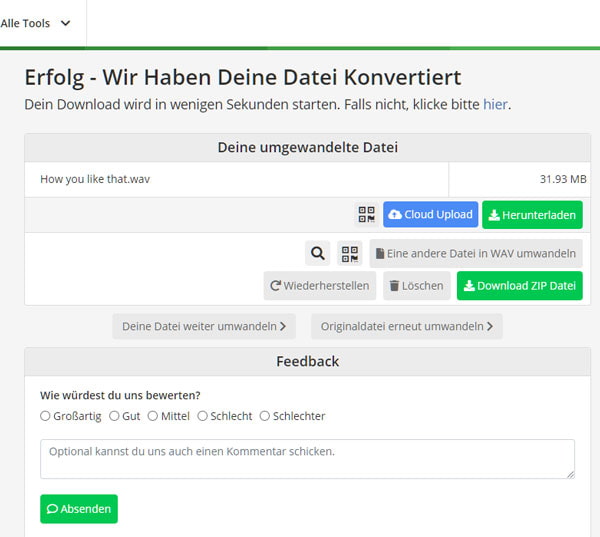Click the file size '31.93 MB'
This screenshot has height=537, width=600.
click(x=563, y=179)
